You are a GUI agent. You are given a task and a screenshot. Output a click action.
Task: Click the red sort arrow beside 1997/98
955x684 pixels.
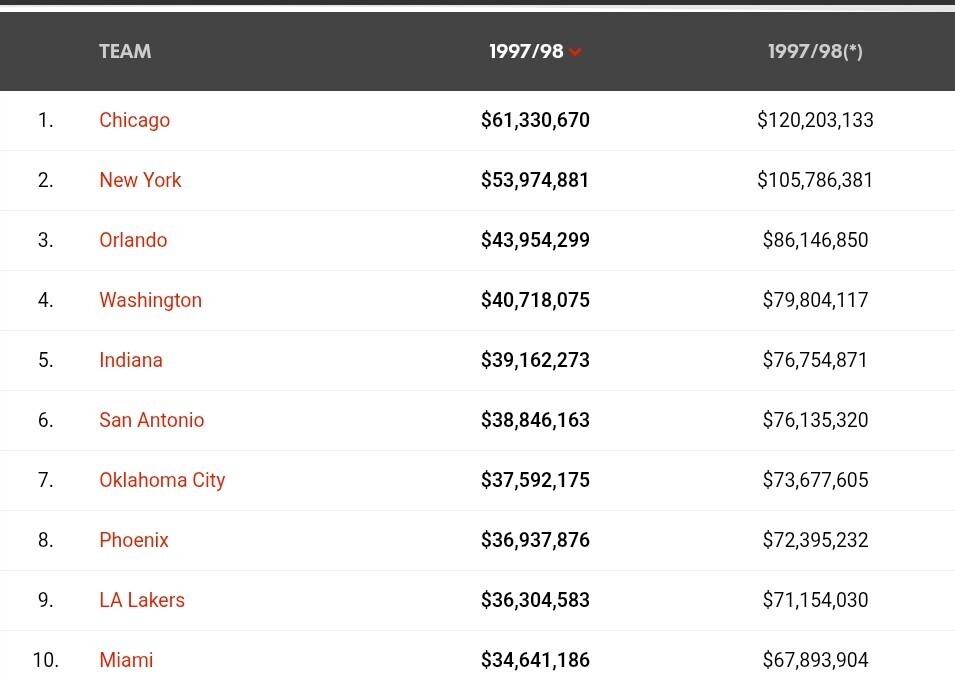(575, 53)
